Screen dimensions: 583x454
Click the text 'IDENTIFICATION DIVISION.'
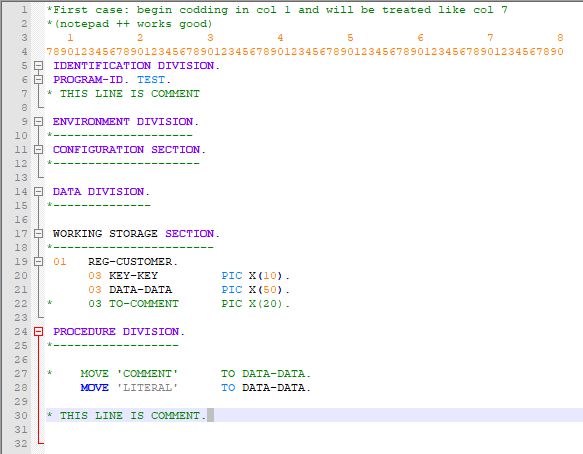[136, 66]
